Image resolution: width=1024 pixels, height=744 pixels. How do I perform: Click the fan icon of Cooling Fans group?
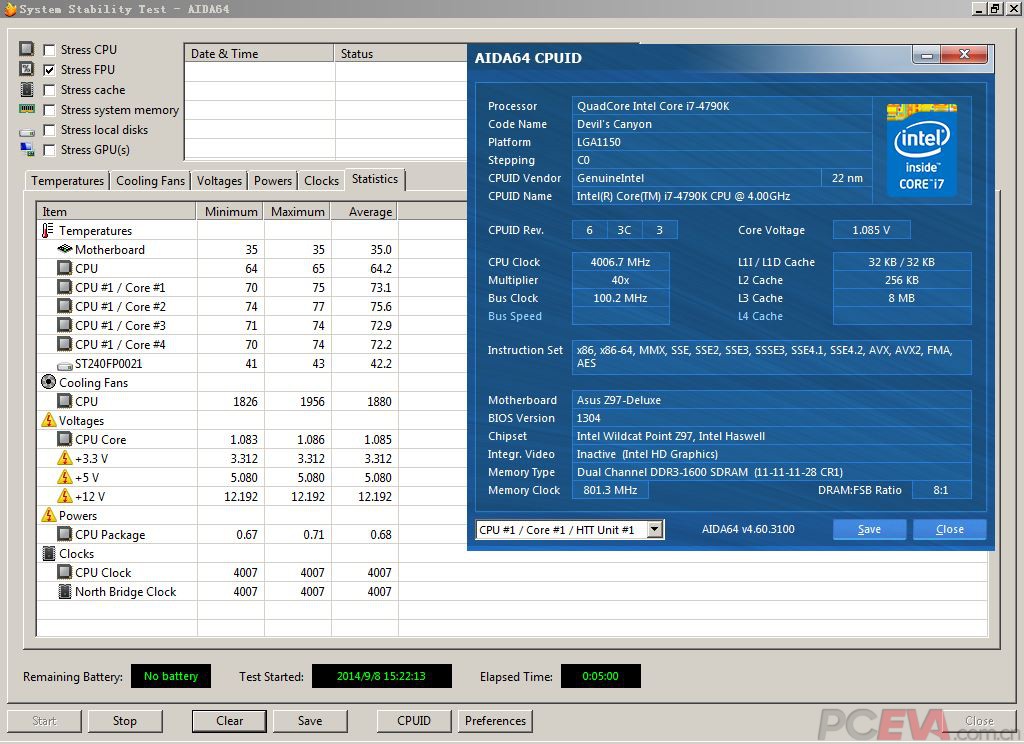coord(48,381)
